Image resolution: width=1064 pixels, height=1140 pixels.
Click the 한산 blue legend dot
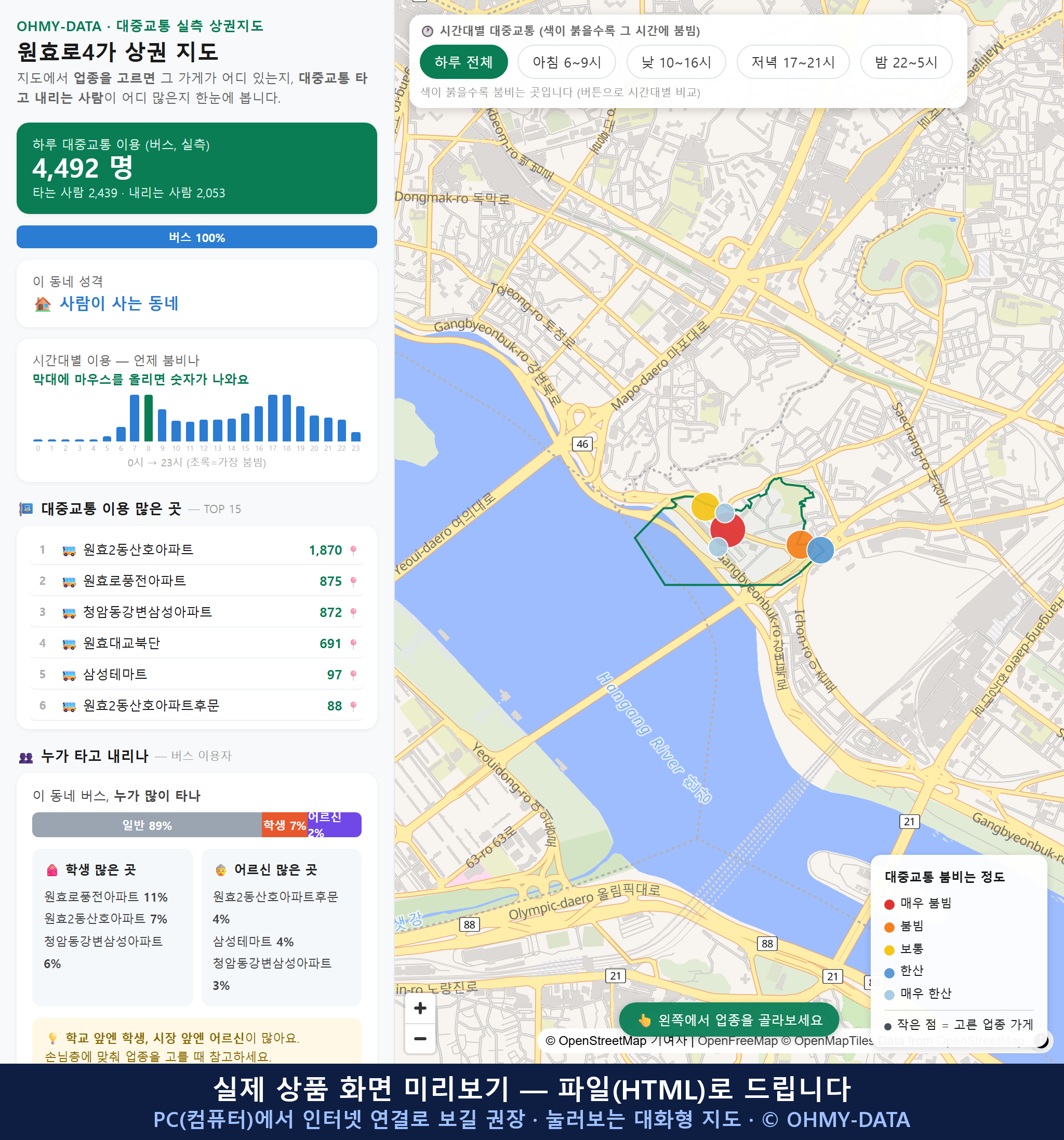pos(889,973)
